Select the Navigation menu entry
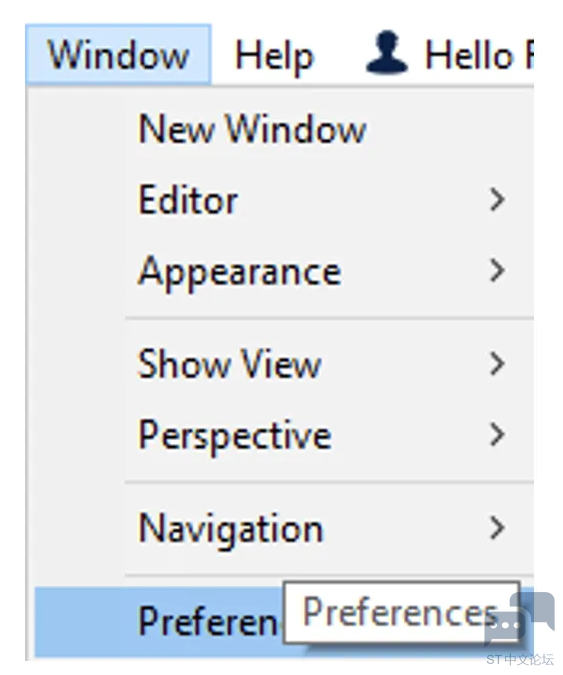This screenshot has height=675, width=563. [x=285, y=529]
